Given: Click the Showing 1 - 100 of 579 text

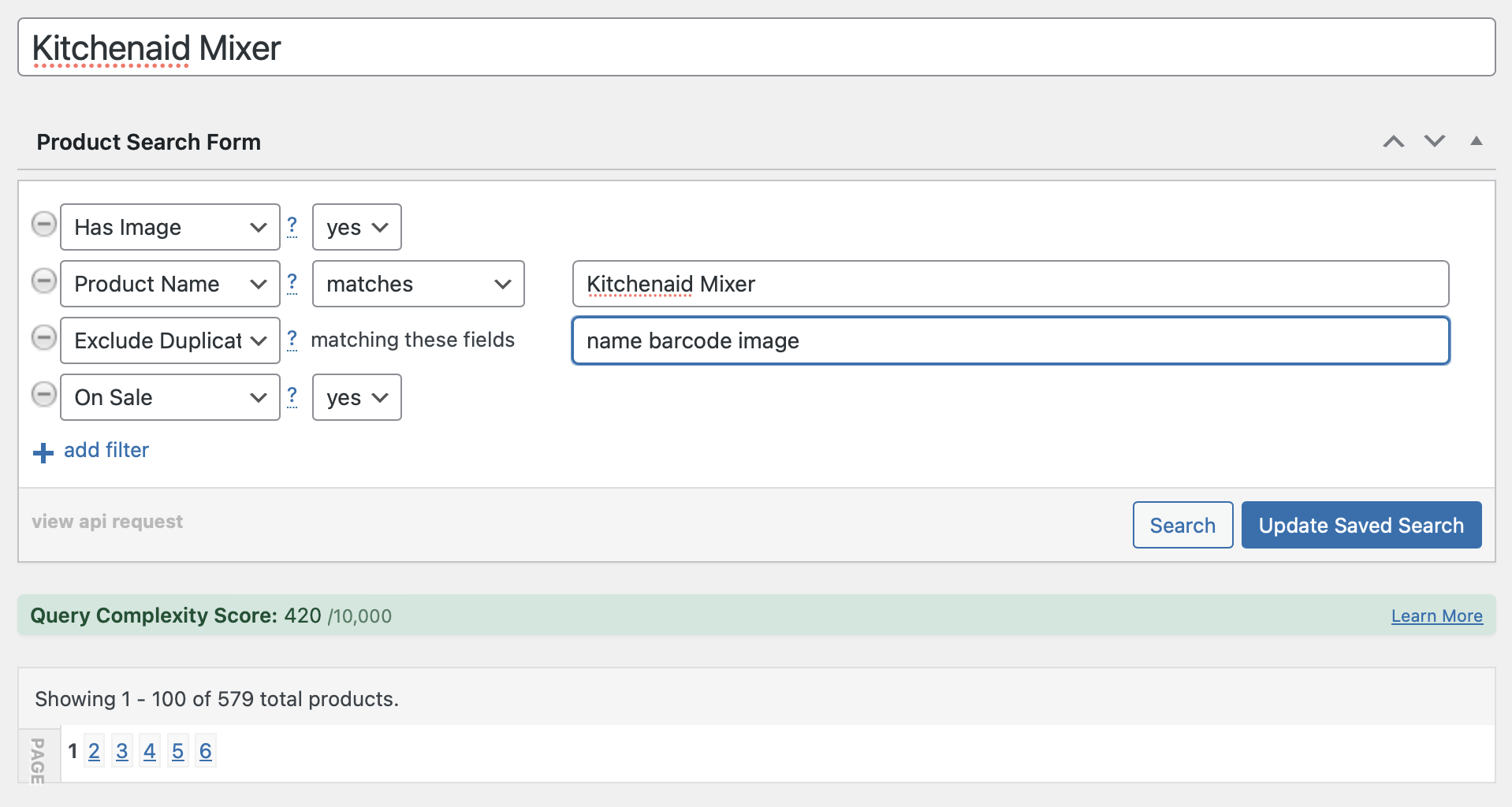Looking at the screenshot, I should (x=217, y=699).
